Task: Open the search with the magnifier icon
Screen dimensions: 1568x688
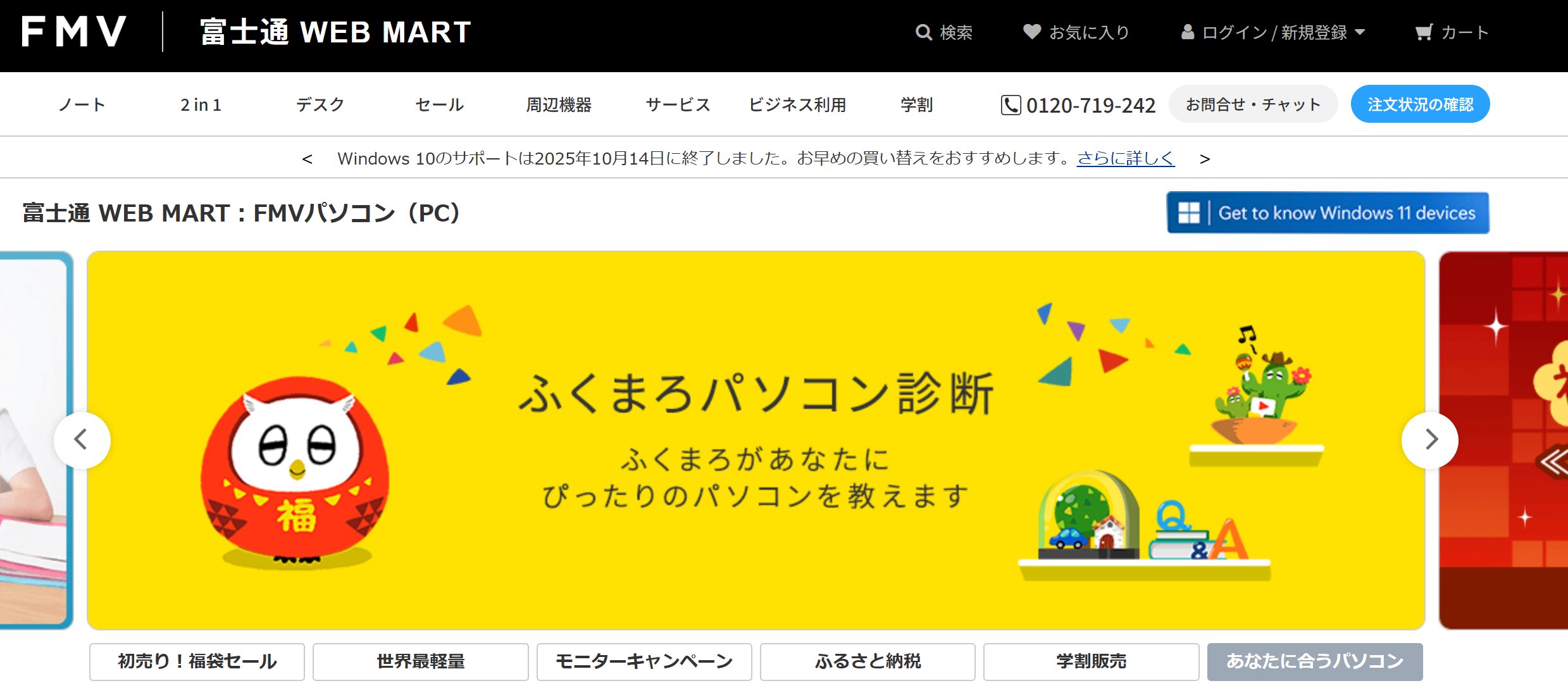Action: tap(923, 32)
